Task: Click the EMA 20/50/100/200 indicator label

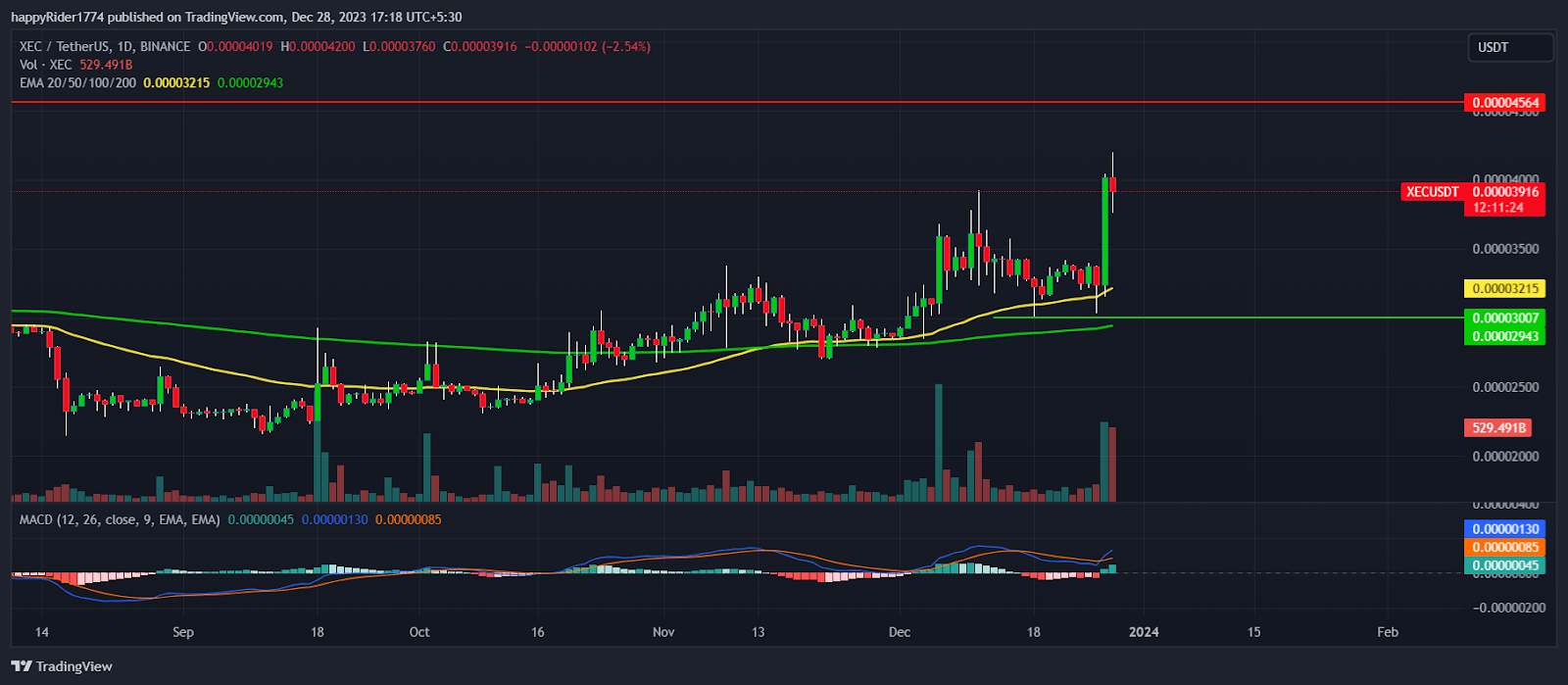Action: click(78, 83)
